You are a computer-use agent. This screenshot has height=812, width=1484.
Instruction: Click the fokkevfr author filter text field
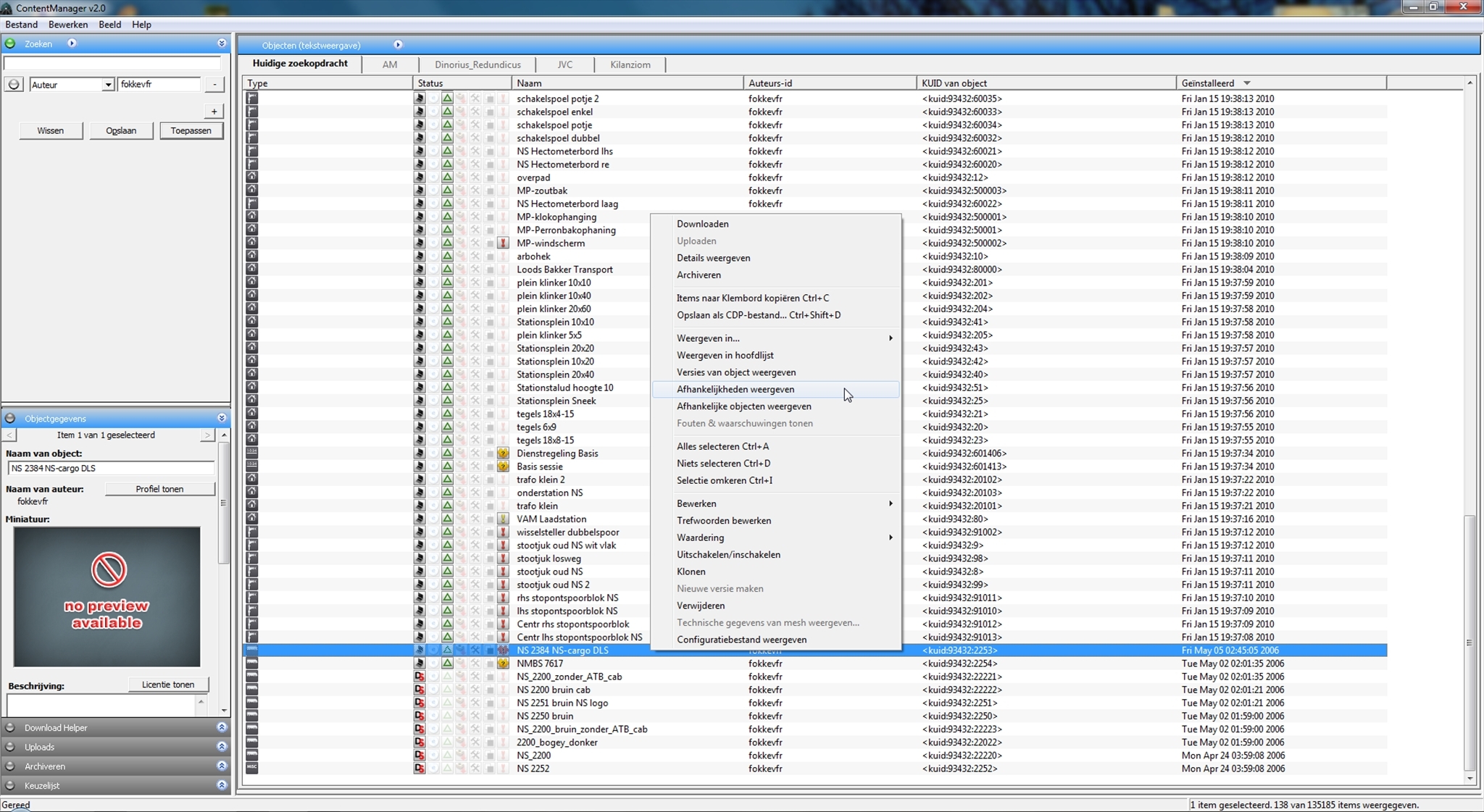pos(159,85)
